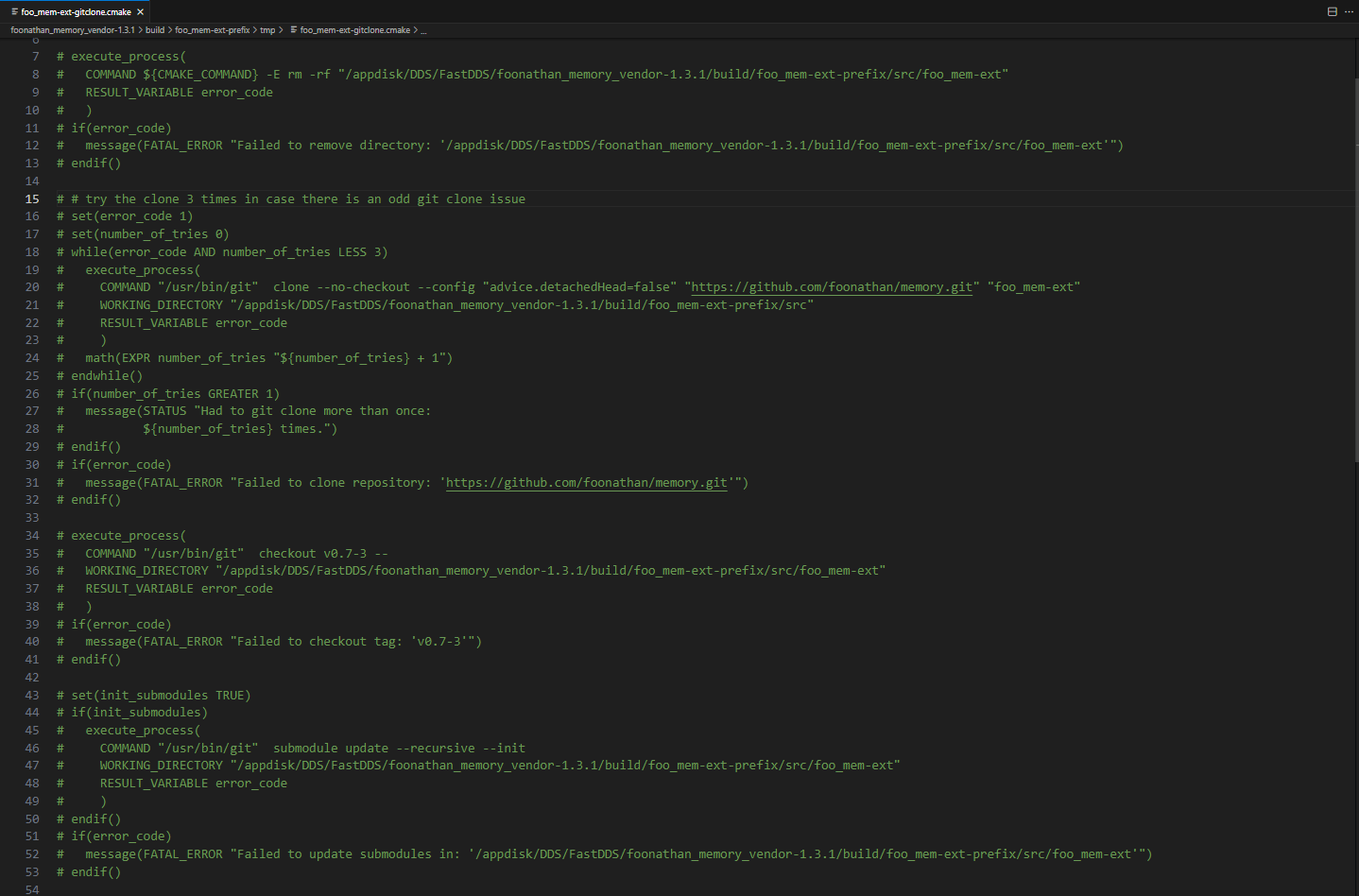Close the foo_mem-ext-gitclone.cmake tab

[141, 12]
